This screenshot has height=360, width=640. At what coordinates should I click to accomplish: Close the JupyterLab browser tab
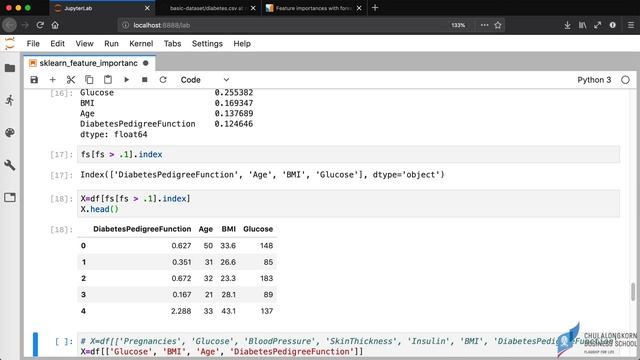click(147, 8)
